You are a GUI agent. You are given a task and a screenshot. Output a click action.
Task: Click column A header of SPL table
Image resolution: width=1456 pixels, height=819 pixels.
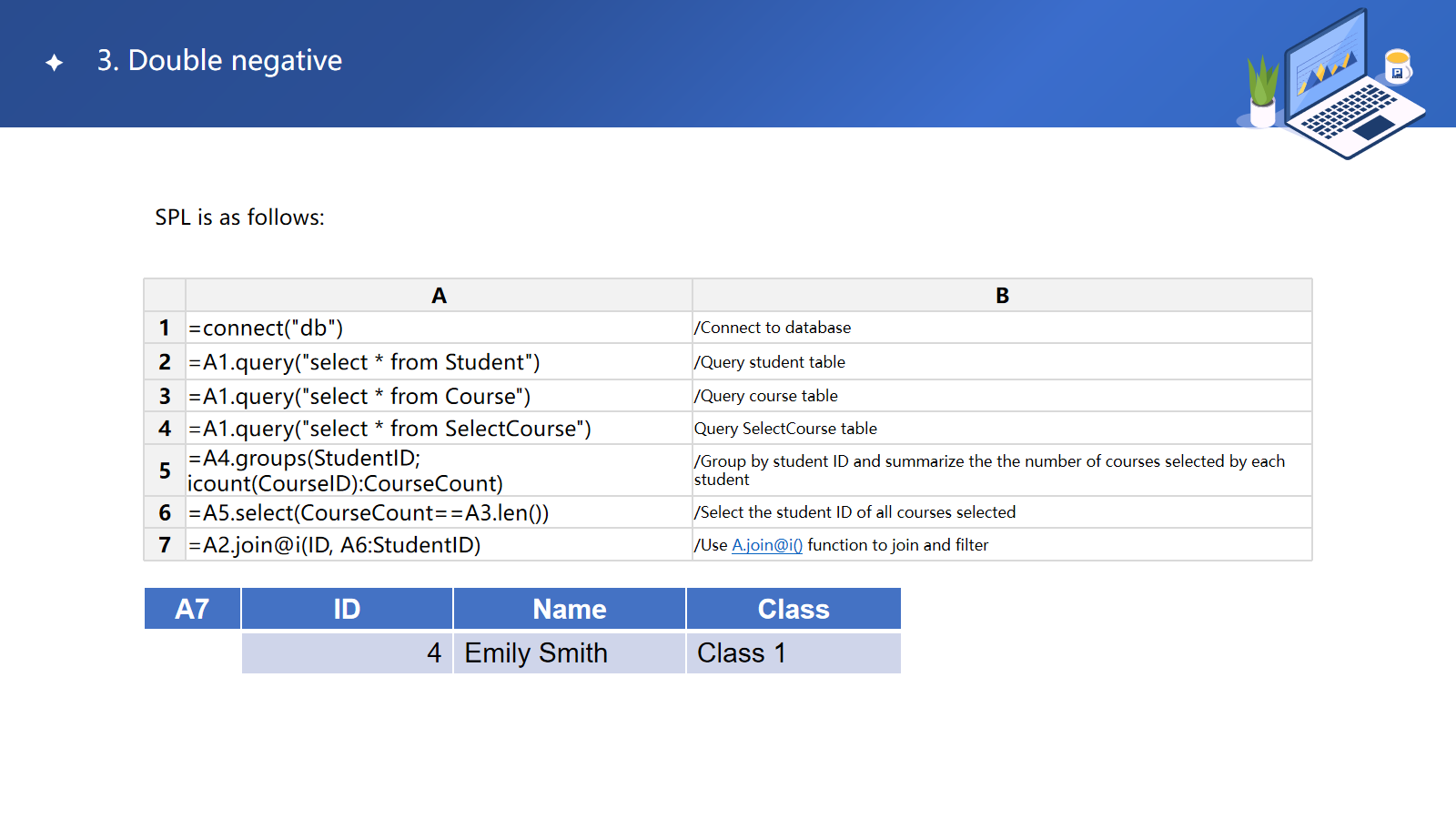pos(439,296)
